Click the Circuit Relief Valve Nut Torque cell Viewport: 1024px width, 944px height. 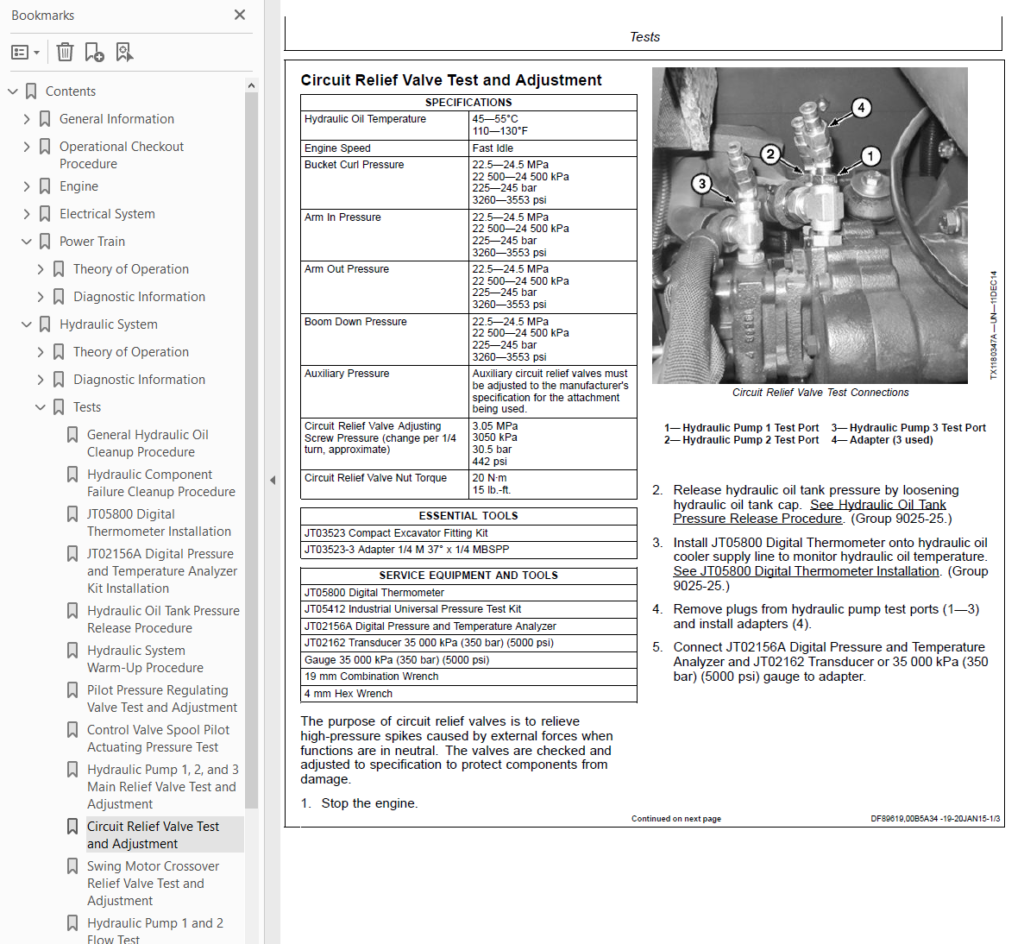pyautogui.click(x=384, y=484)
